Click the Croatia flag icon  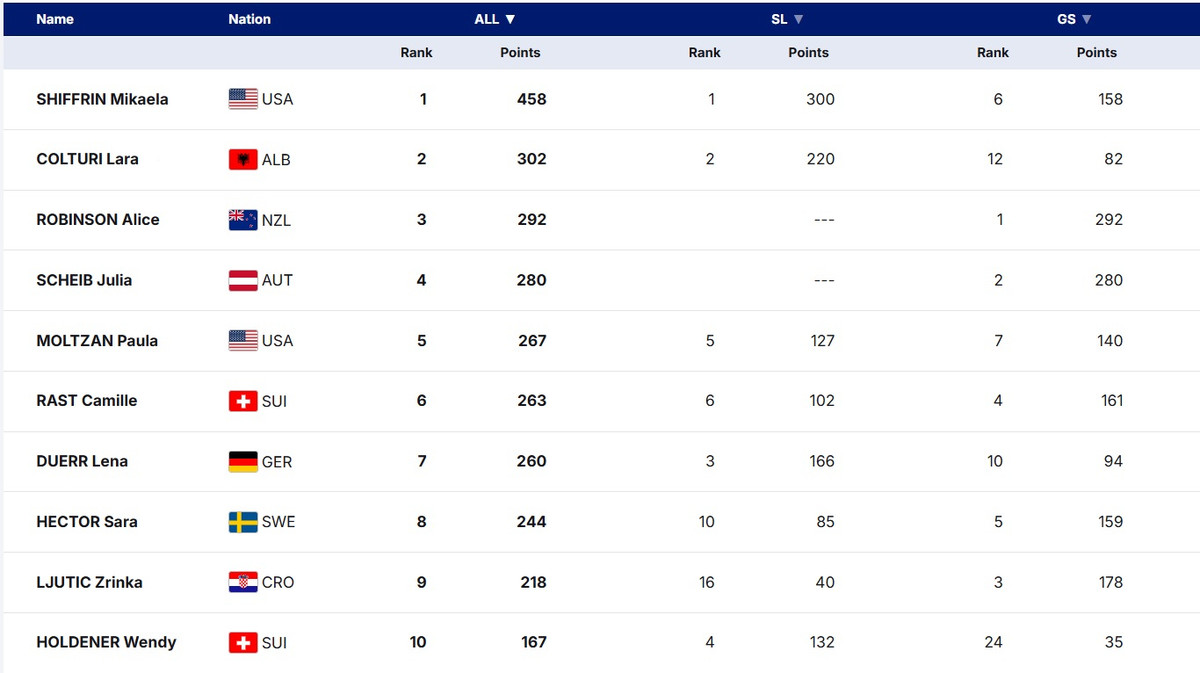point(243,582)
